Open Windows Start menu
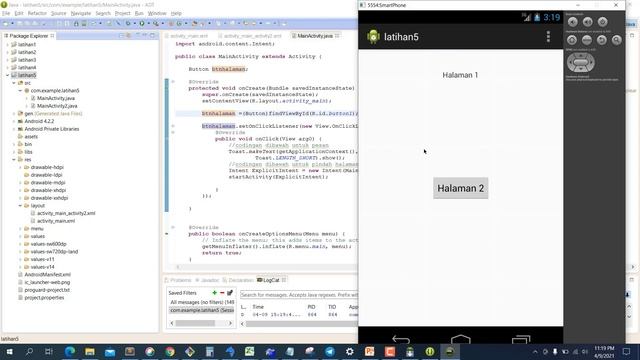 tap(9, 351)
